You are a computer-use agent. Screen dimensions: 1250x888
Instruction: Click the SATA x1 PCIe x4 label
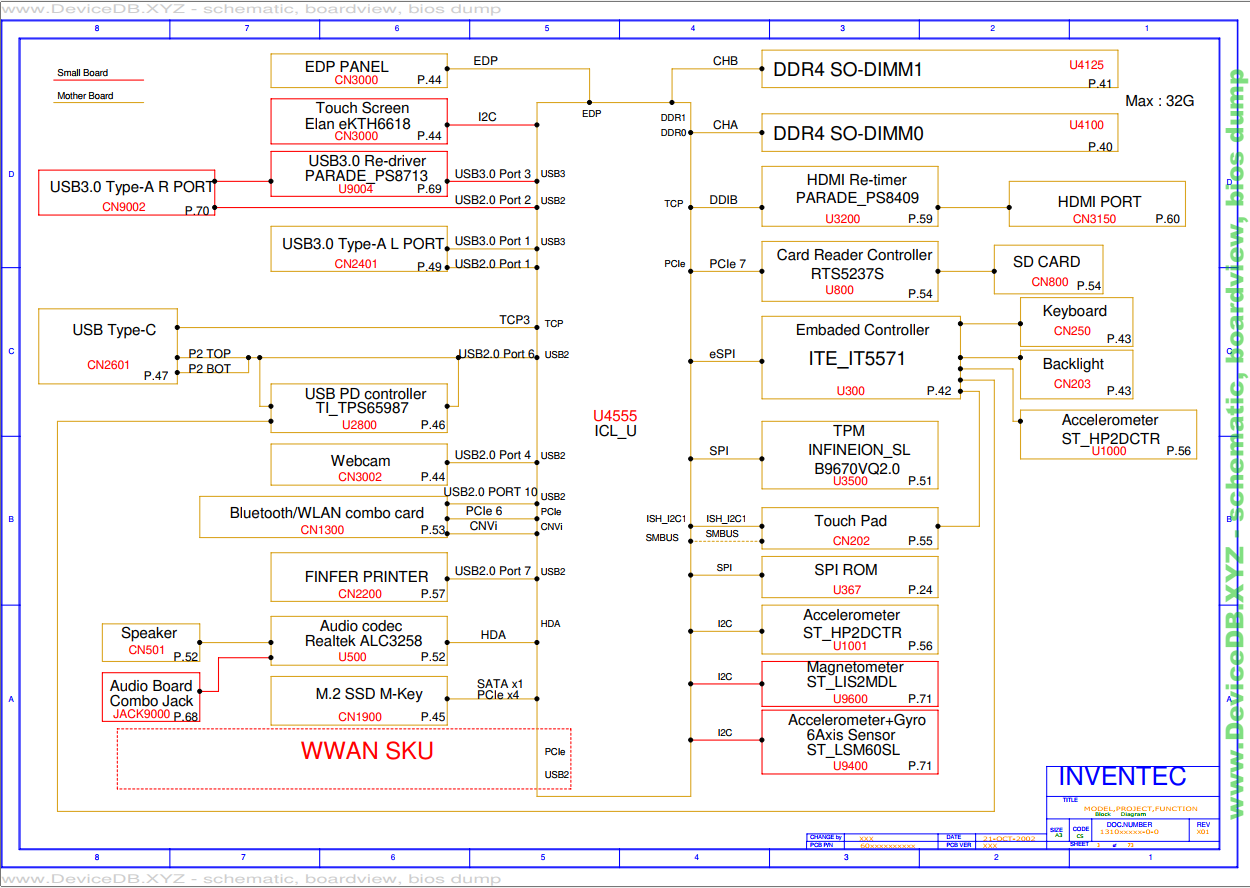pos(500,689)
